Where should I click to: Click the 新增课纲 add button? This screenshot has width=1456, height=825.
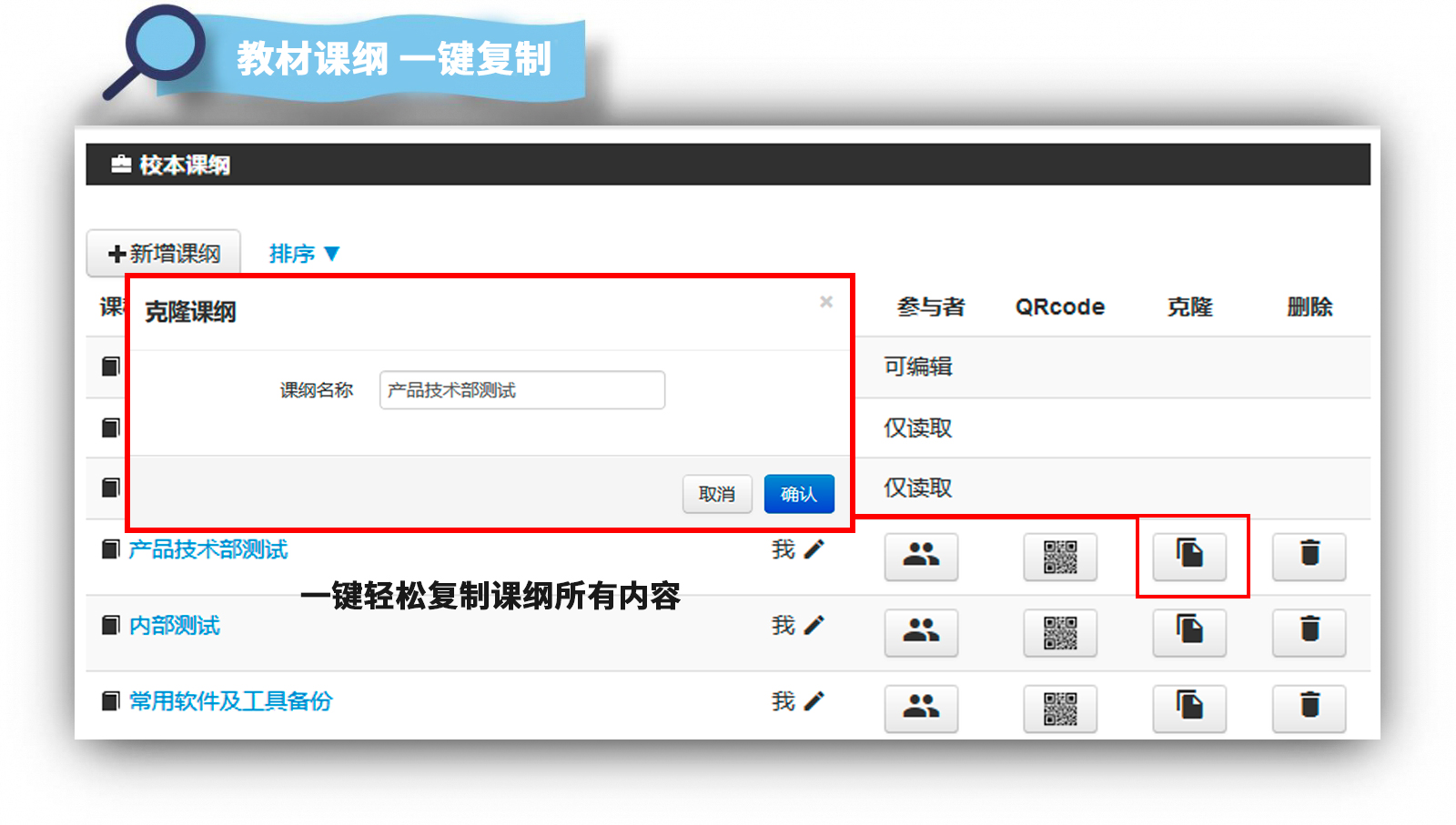pyautogui.click(x=164, y=254)
